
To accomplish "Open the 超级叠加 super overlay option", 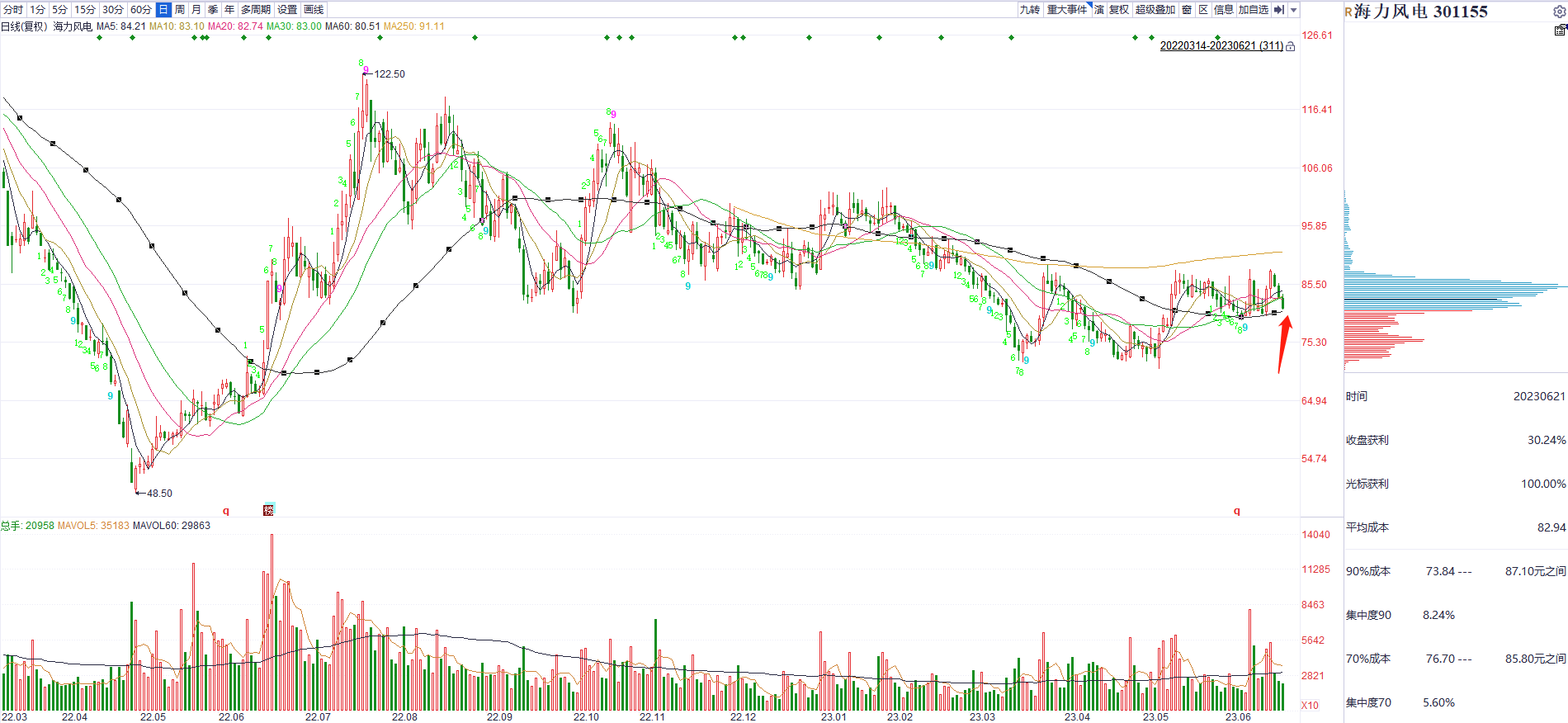I will [x=1155, y=10].
